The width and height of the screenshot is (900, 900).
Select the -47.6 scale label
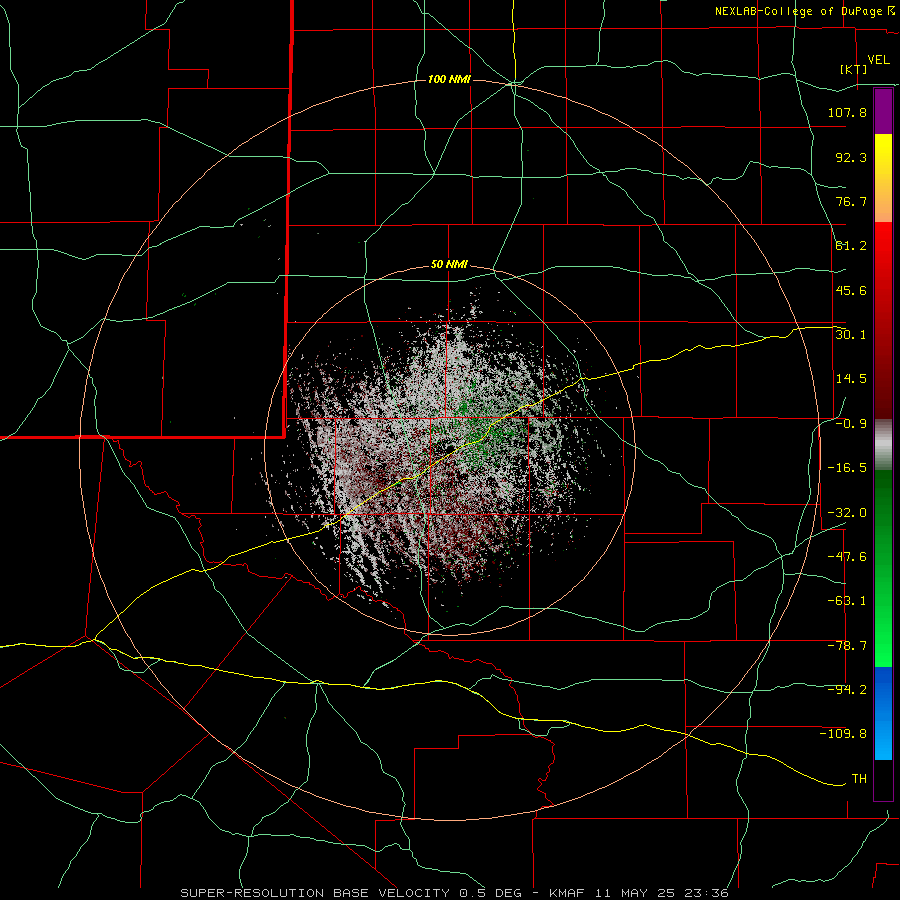point(847,556)
